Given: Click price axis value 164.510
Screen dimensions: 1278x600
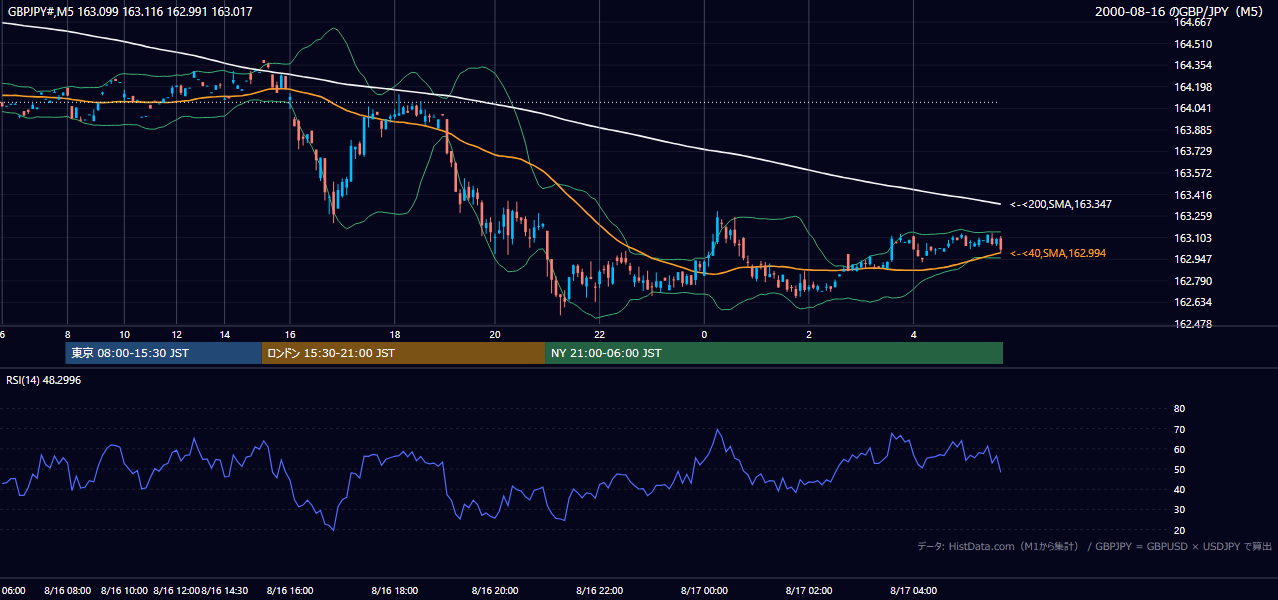Looking at the screenshot, I should [x=1193, y=44].
